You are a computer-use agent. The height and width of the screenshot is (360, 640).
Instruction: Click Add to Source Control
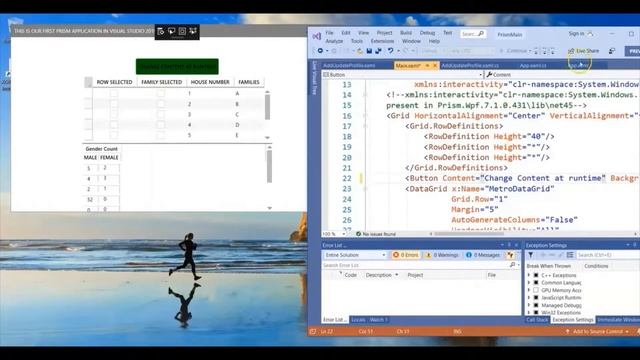[598, 331]
